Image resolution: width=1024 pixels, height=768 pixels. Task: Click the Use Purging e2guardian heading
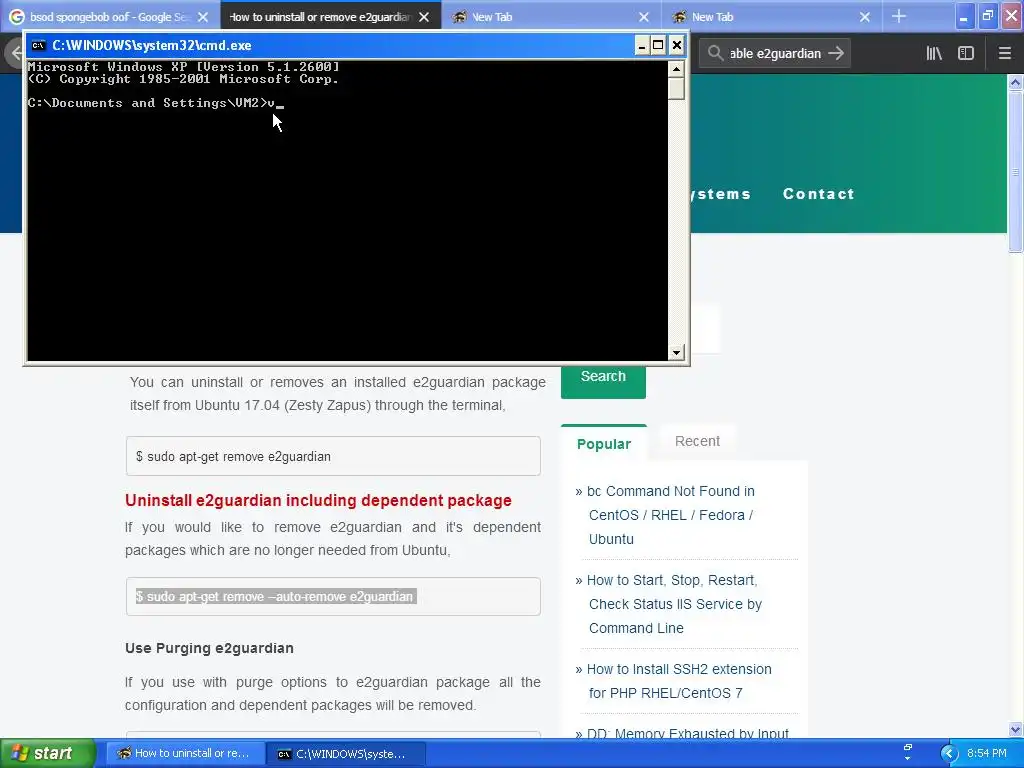[209, 648]
